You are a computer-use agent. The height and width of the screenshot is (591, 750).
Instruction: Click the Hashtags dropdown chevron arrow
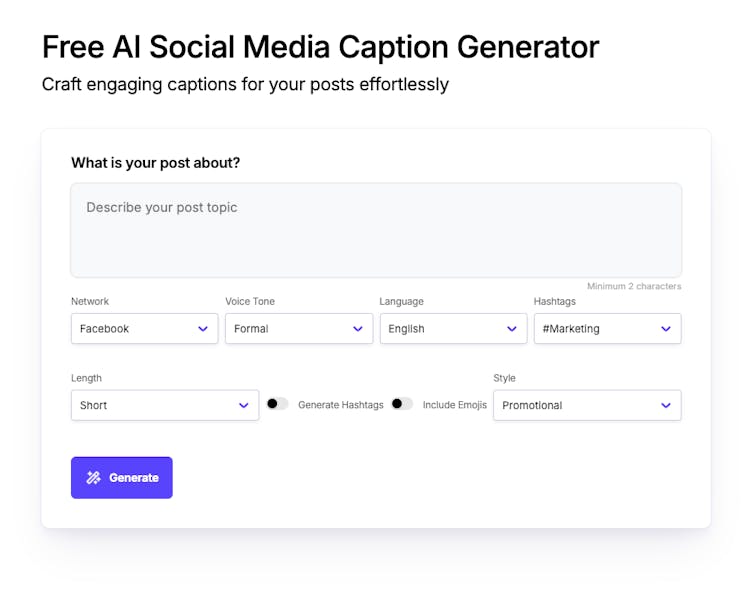point(666,329)
